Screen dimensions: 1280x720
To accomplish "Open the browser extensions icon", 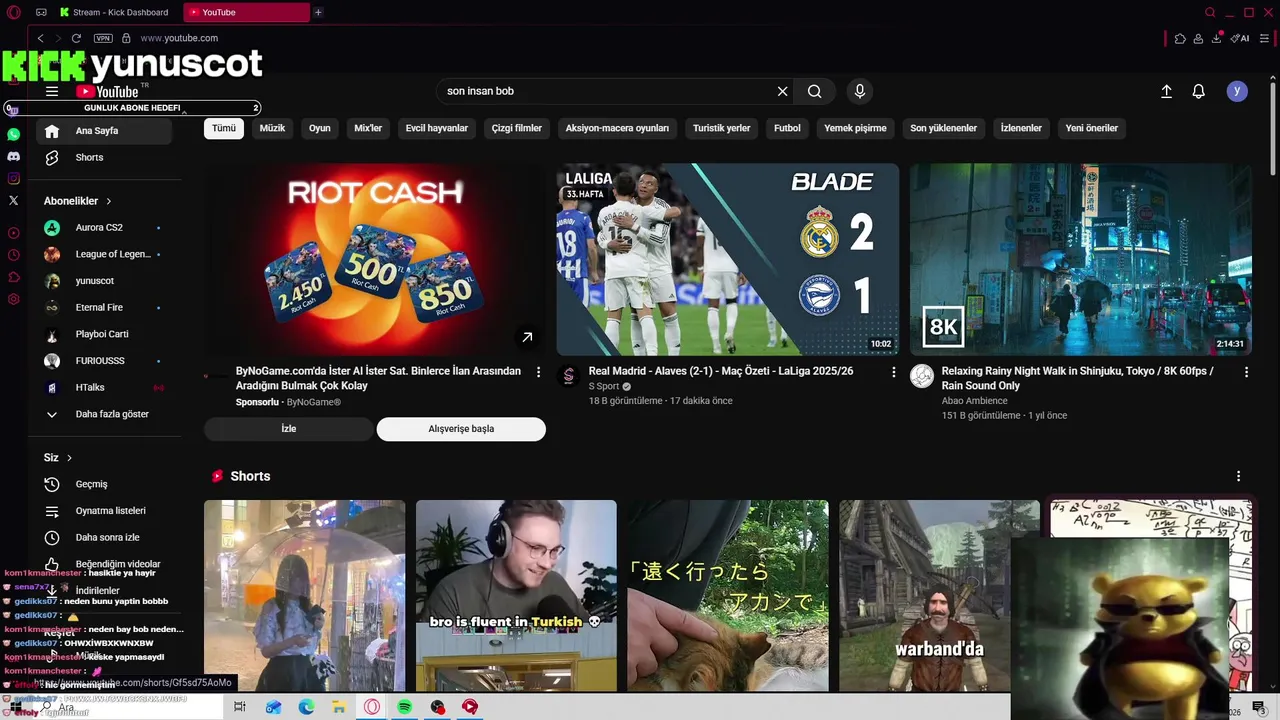I will pyautogui.click(x=1180, y=38).
